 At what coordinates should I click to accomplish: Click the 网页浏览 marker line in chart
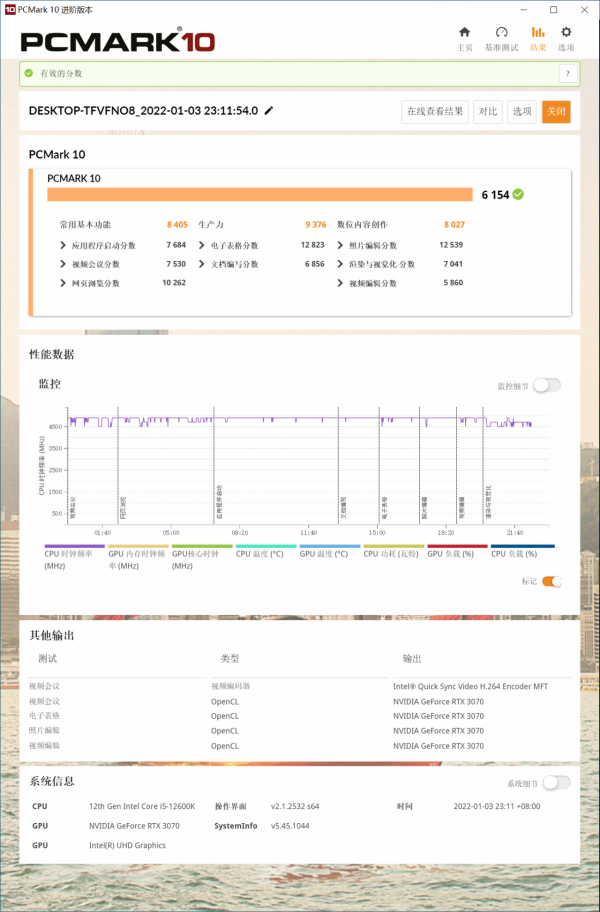[118, 465]
